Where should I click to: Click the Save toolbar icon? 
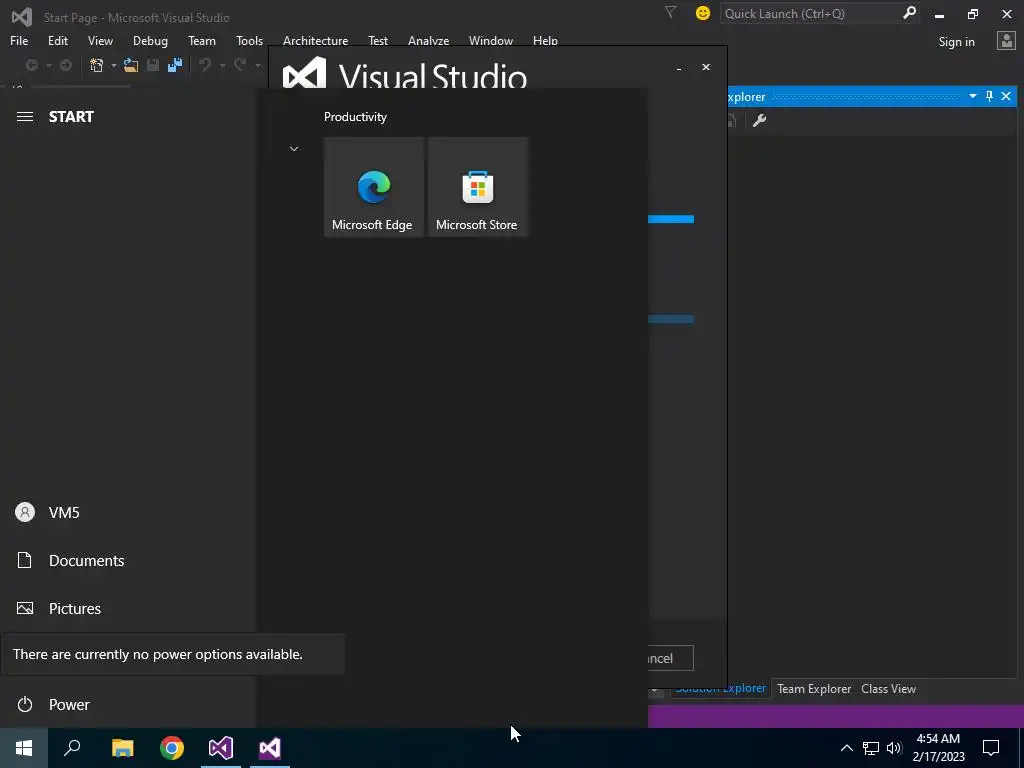(153, 65)
